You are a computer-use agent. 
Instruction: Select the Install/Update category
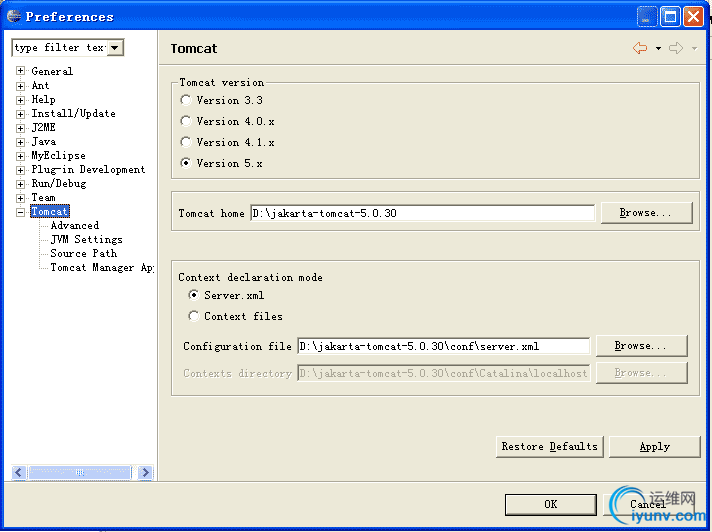pyautogui.click(x=73, y=113)
